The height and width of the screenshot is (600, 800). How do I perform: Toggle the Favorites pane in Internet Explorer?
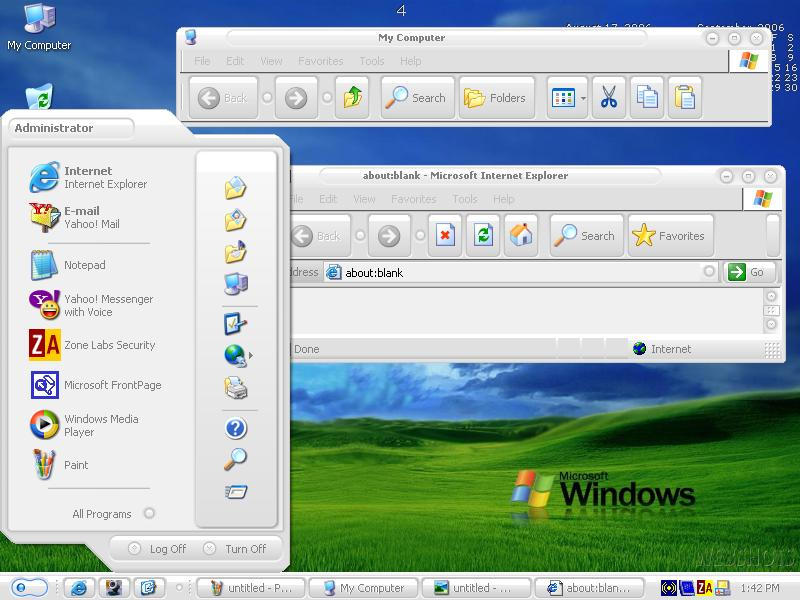pos(670,236)
